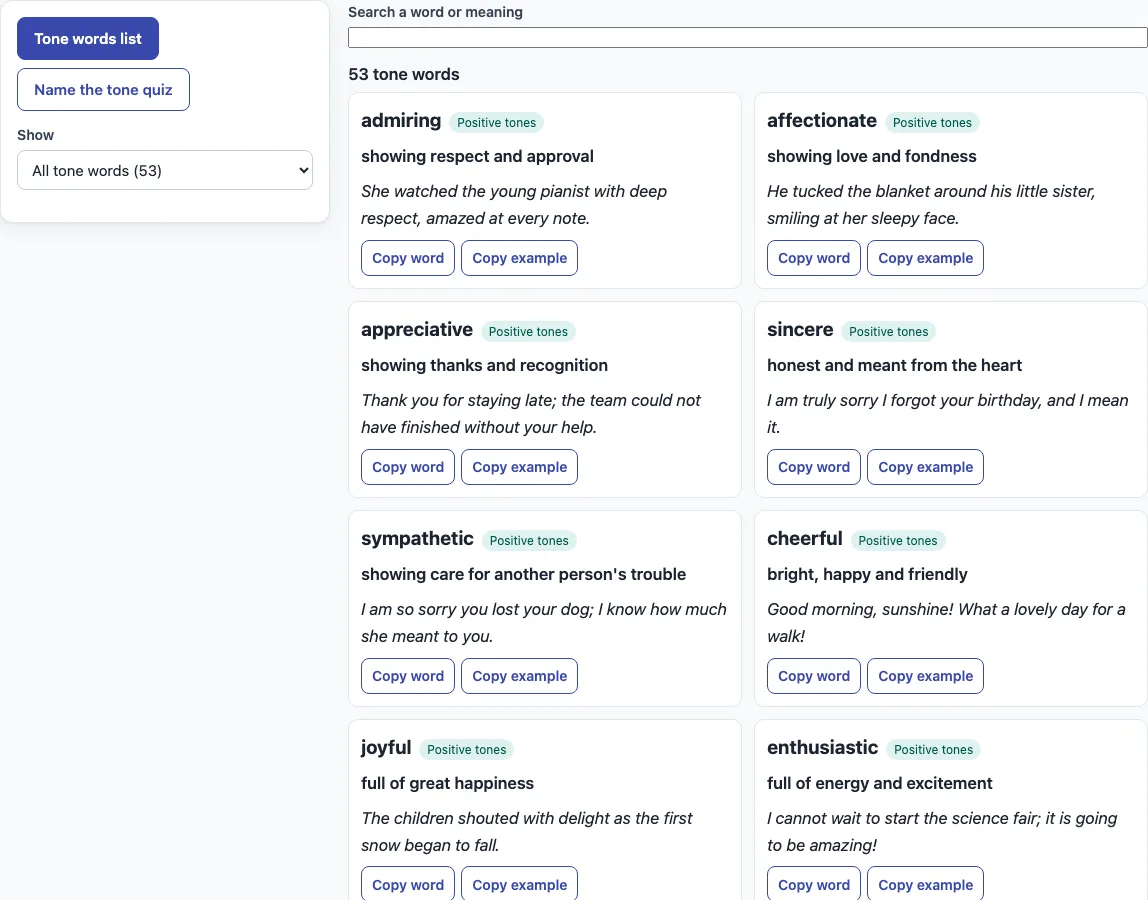Viewport: 1148px width, 900px height.
Task: Copy word for admiring
Action: point(408,258)
